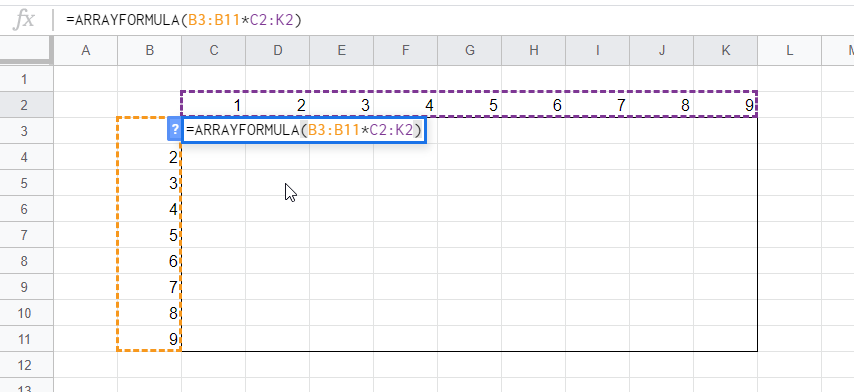Click empty cell L12

790,365
